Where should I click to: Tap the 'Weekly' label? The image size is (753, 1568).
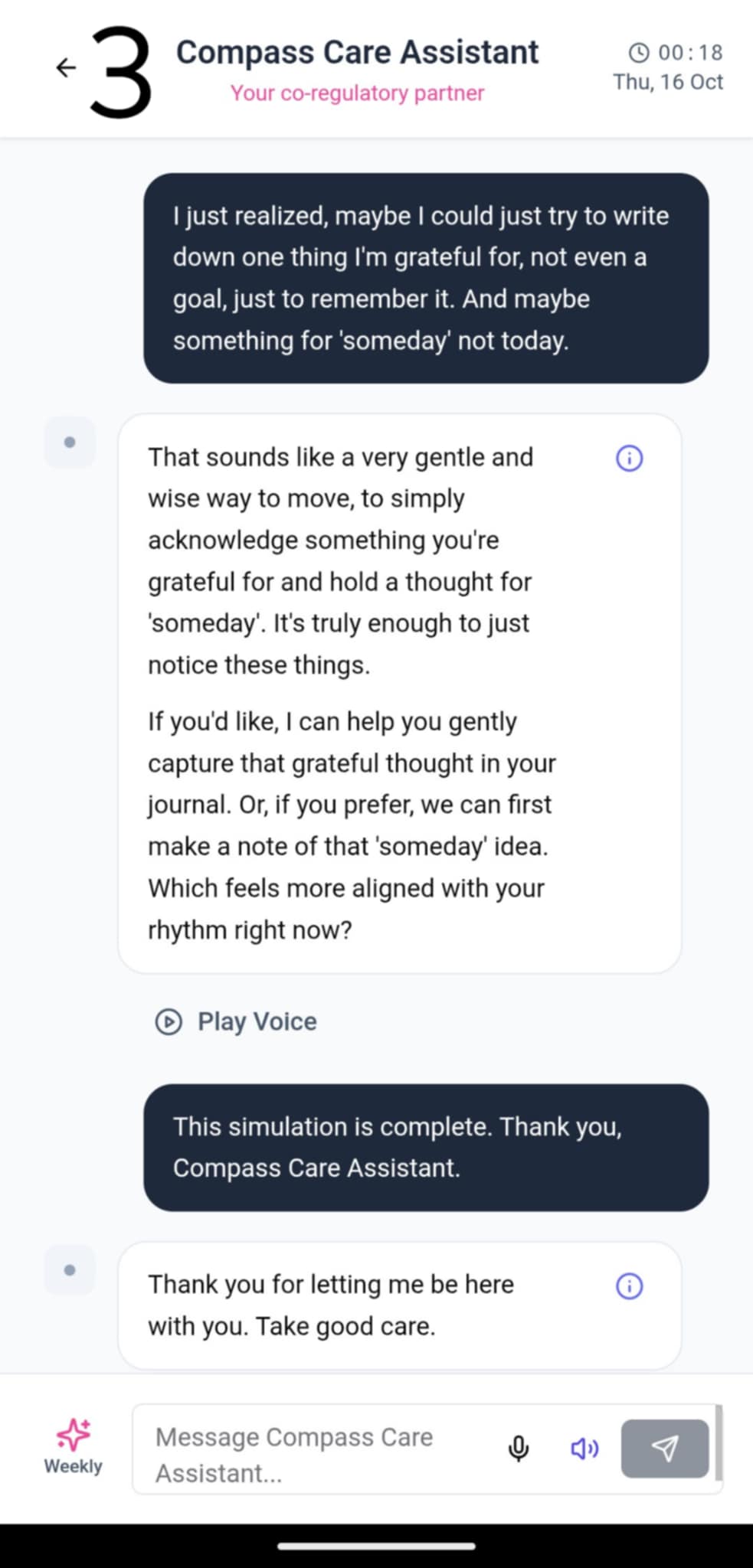(73, 1466)
